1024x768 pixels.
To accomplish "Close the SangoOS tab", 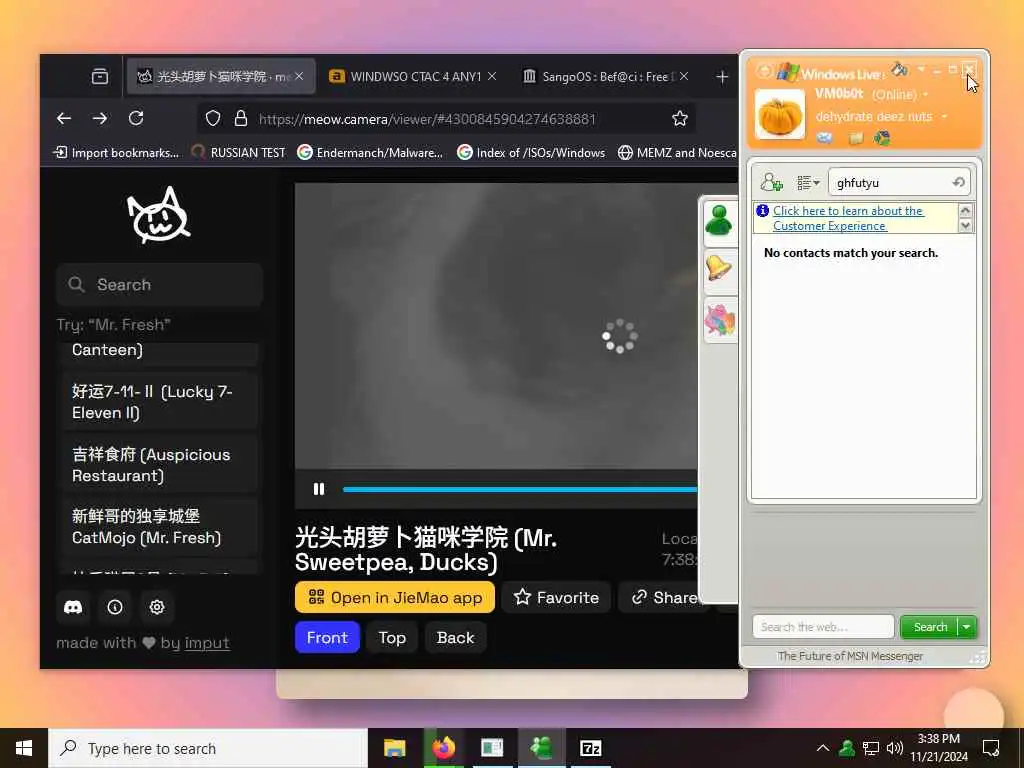I will (x=683, y=76).
